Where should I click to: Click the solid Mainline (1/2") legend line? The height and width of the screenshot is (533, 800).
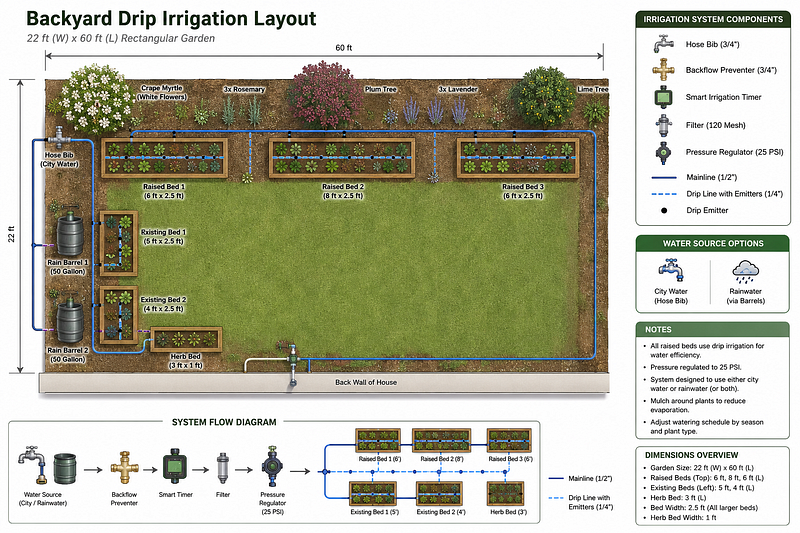coord(664,177)
